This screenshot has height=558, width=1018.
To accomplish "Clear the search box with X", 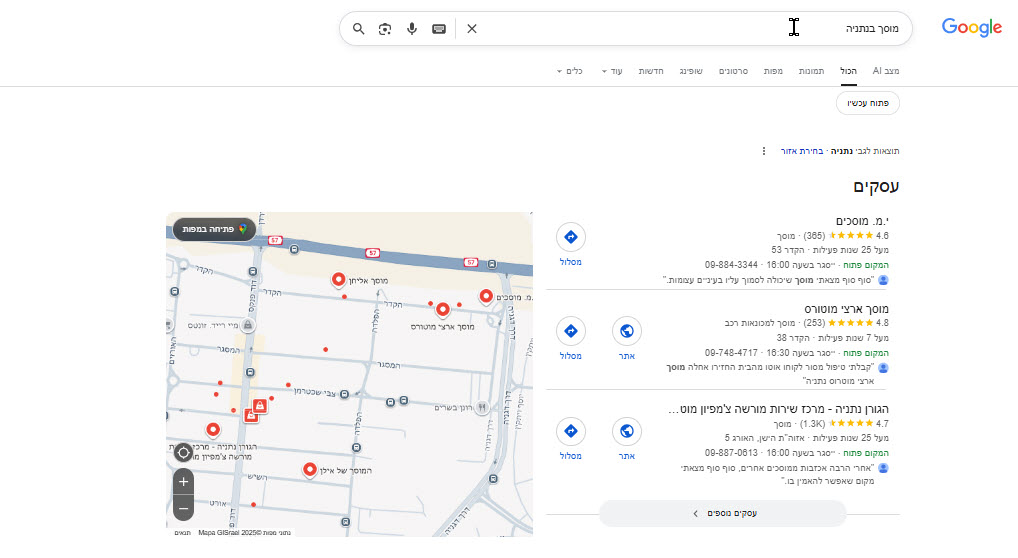I will coord(472,29).
